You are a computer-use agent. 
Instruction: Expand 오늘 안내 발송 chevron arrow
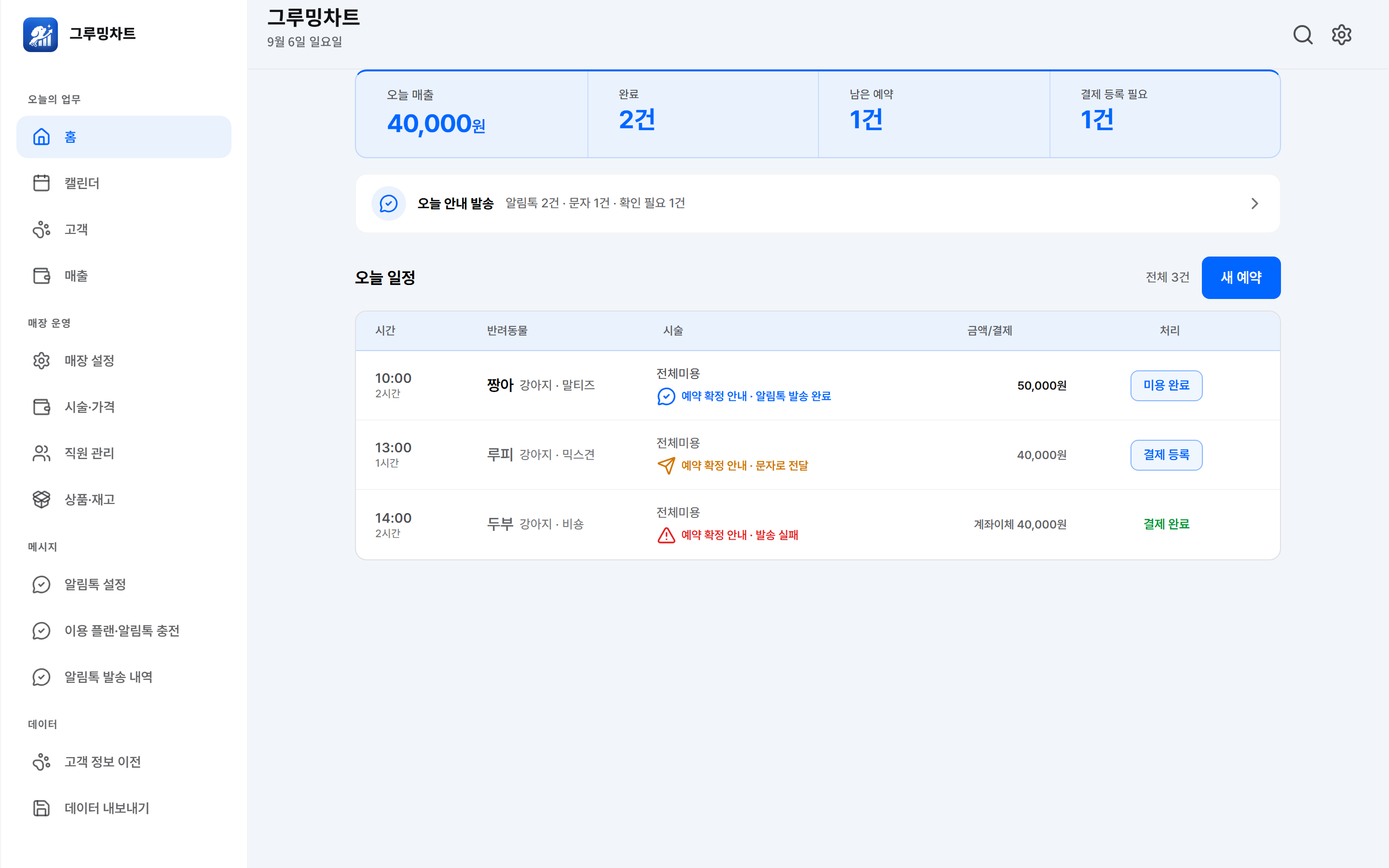coord(1255,204)
